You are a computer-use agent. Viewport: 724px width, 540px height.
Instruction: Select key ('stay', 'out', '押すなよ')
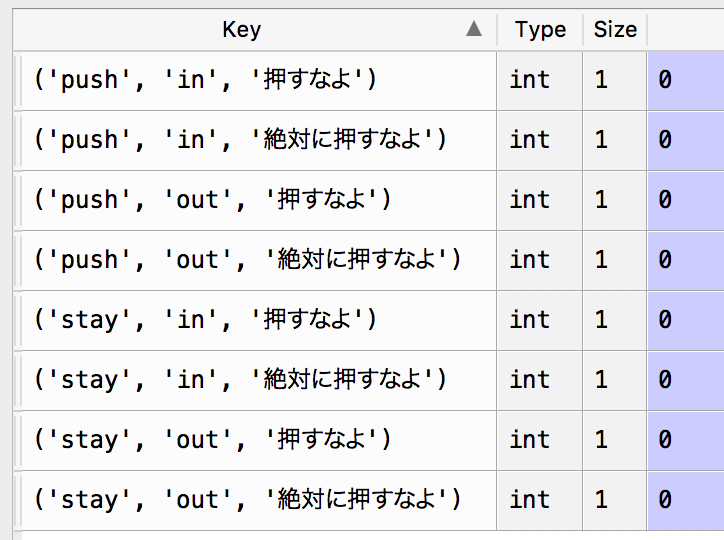pos(212,440)
